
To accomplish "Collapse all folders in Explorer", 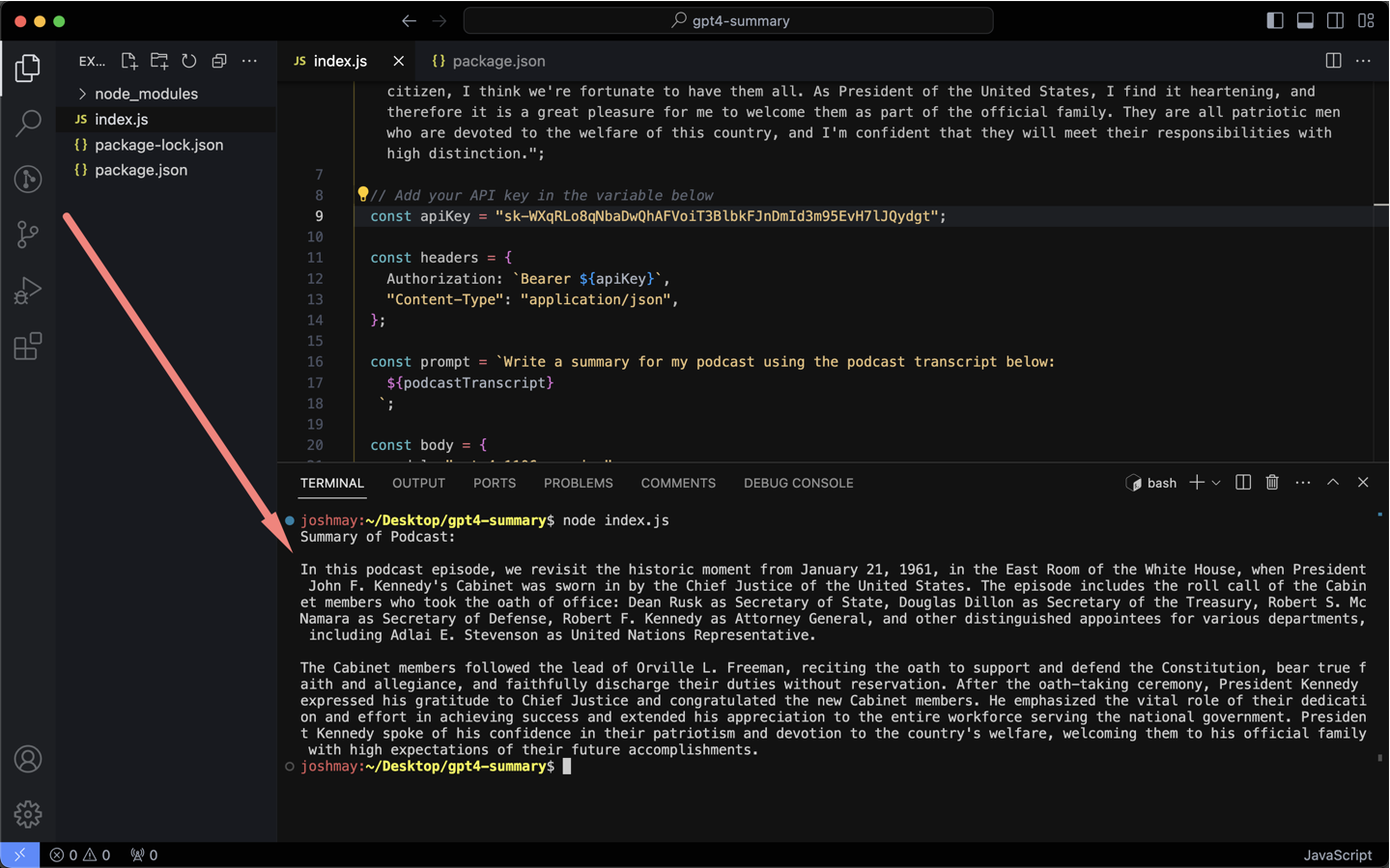I will (x=219, y=61).
